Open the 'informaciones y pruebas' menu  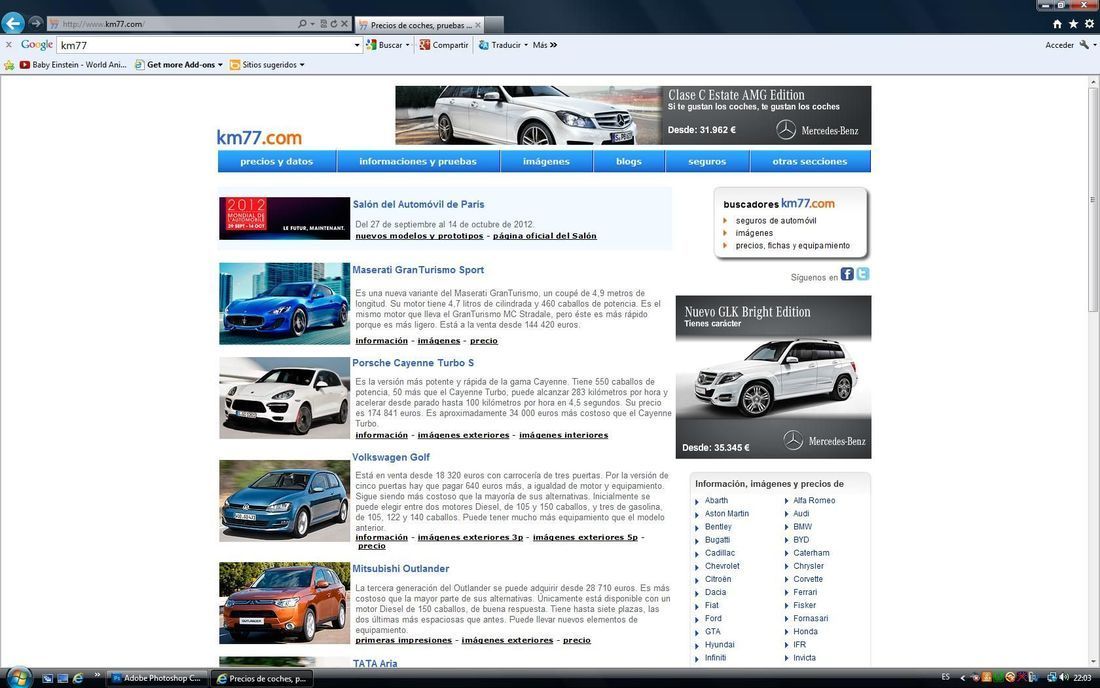418,161
